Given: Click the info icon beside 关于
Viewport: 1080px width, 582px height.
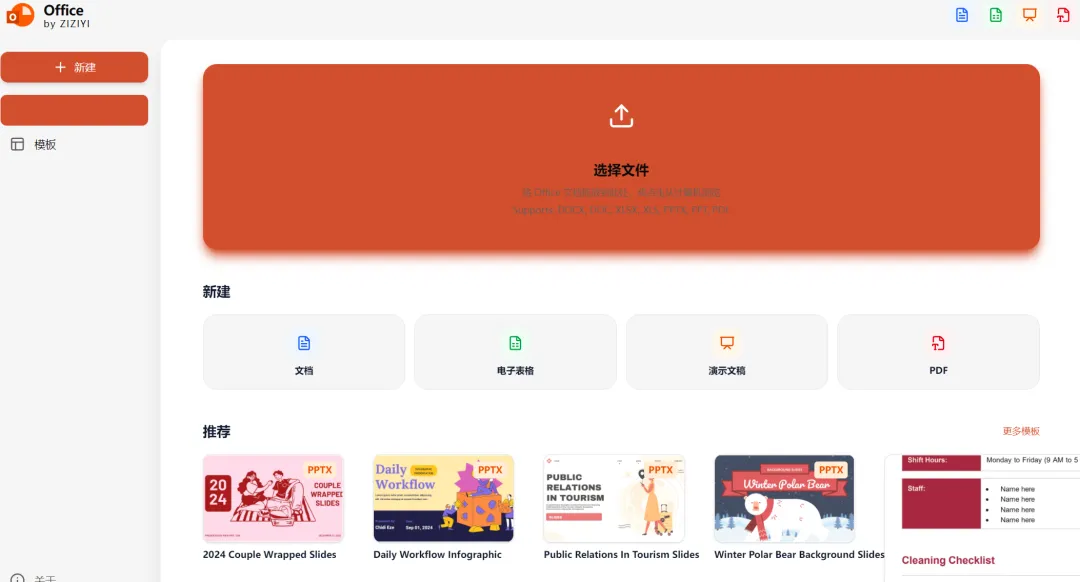Looking at the screenshot, I should click(17, 579).
